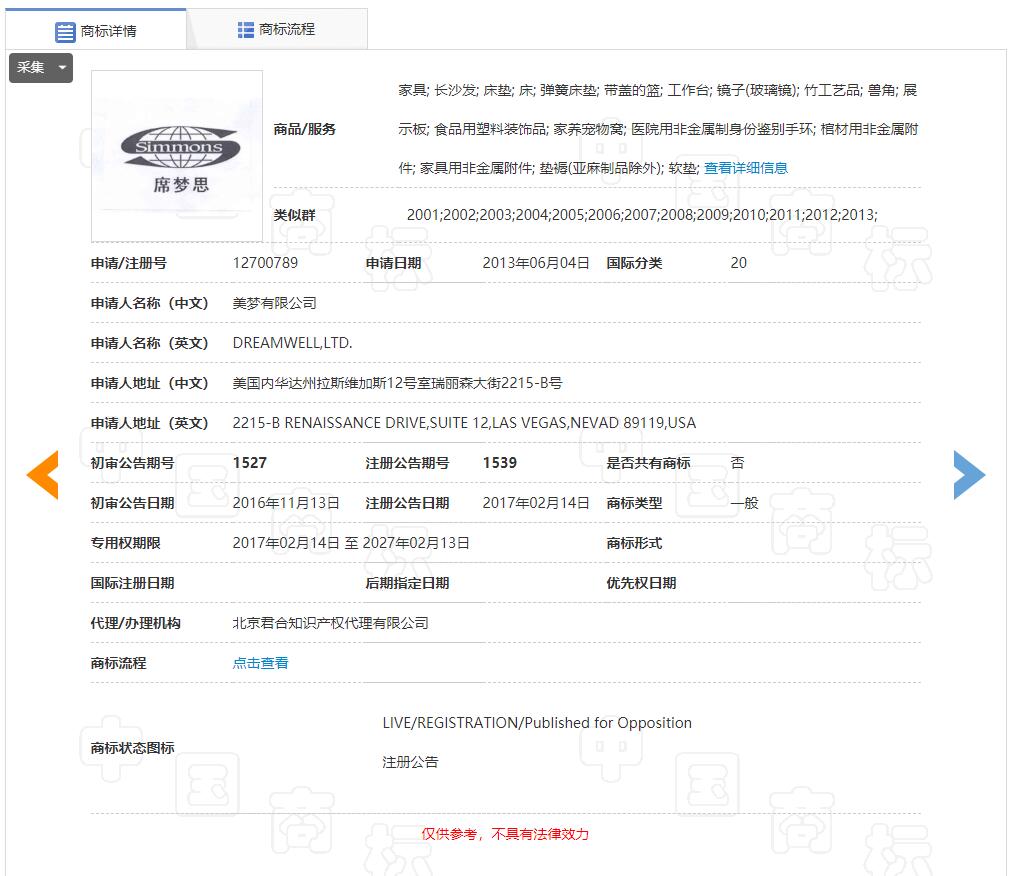
Task: Select application date 2013年06月04日
Action: tap(535, 263)
